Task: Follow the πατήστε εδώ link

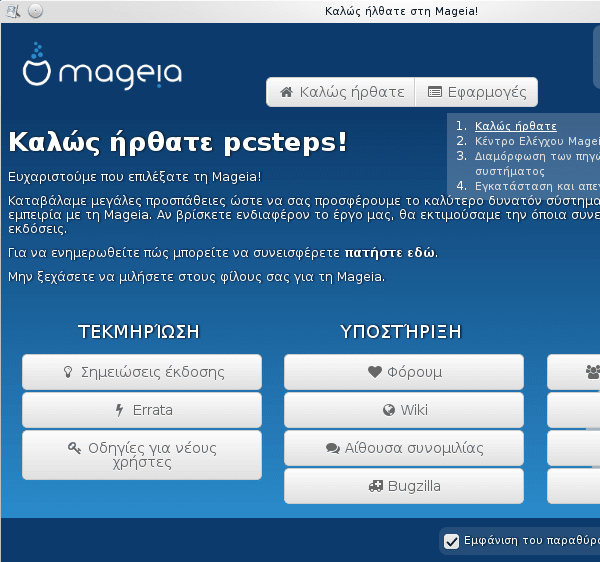Action: [390, 253]
